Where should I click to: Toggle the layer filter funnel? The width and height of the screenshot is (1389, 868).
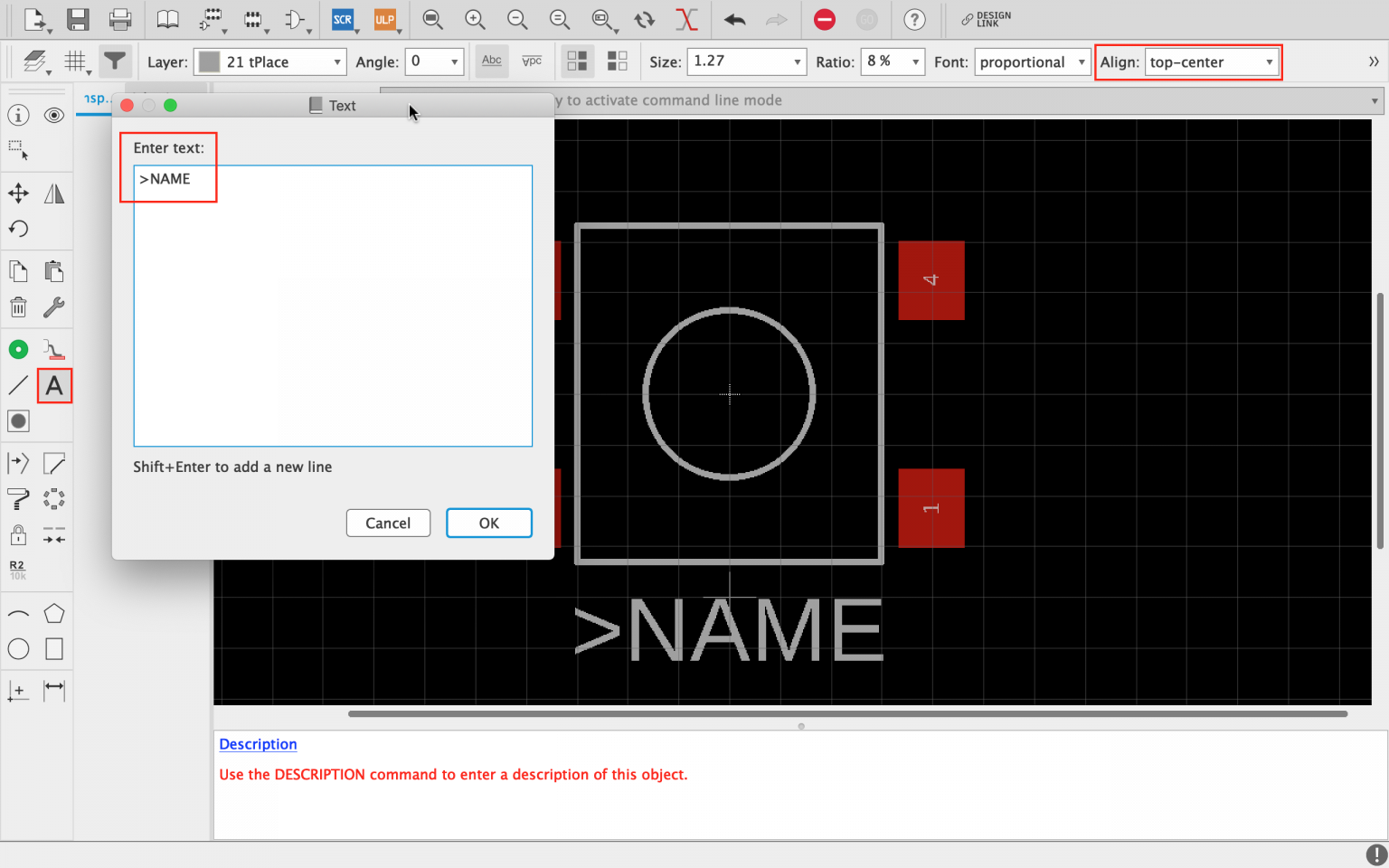(115, 61)
